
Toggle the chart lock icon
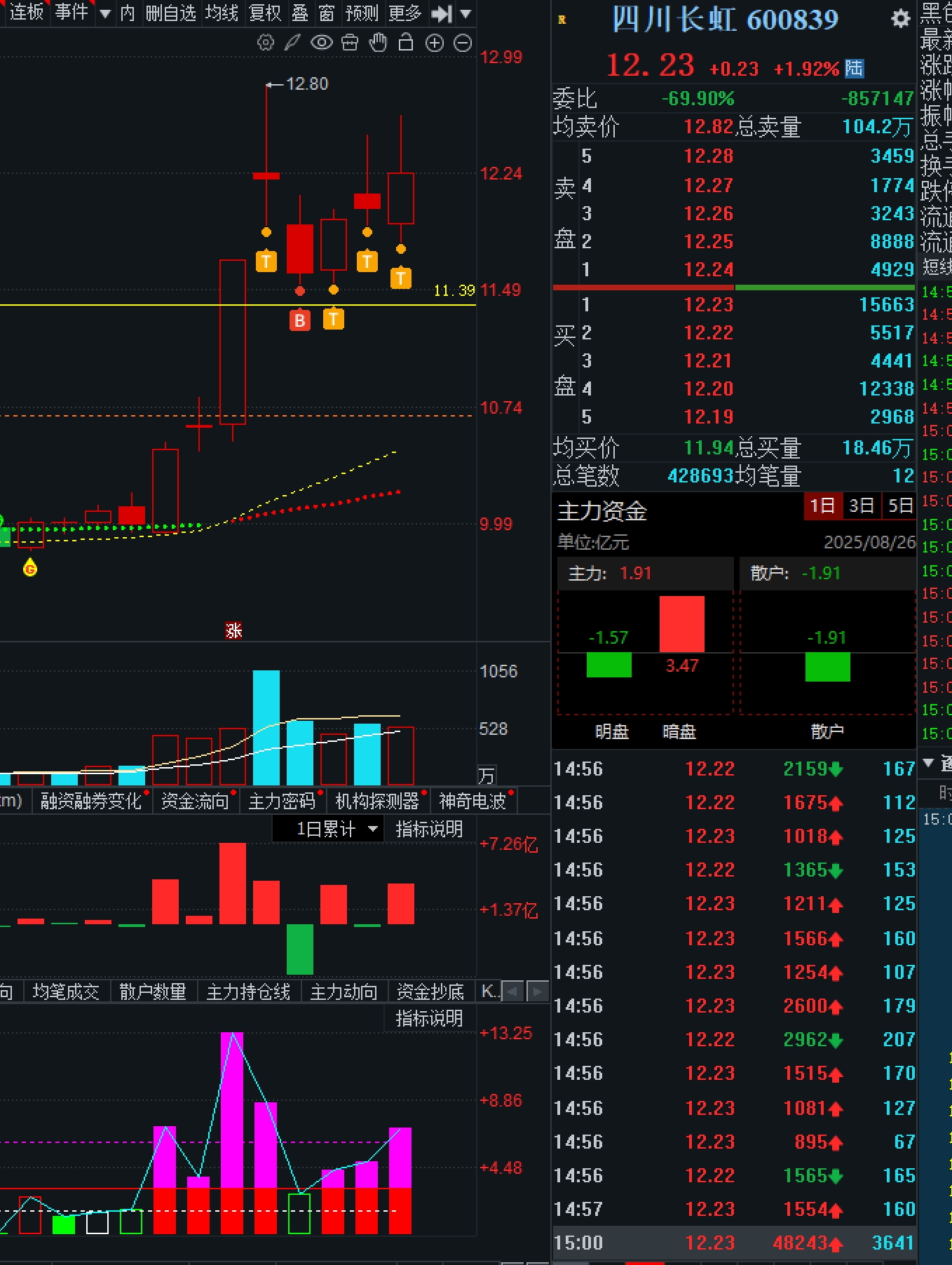406,43
